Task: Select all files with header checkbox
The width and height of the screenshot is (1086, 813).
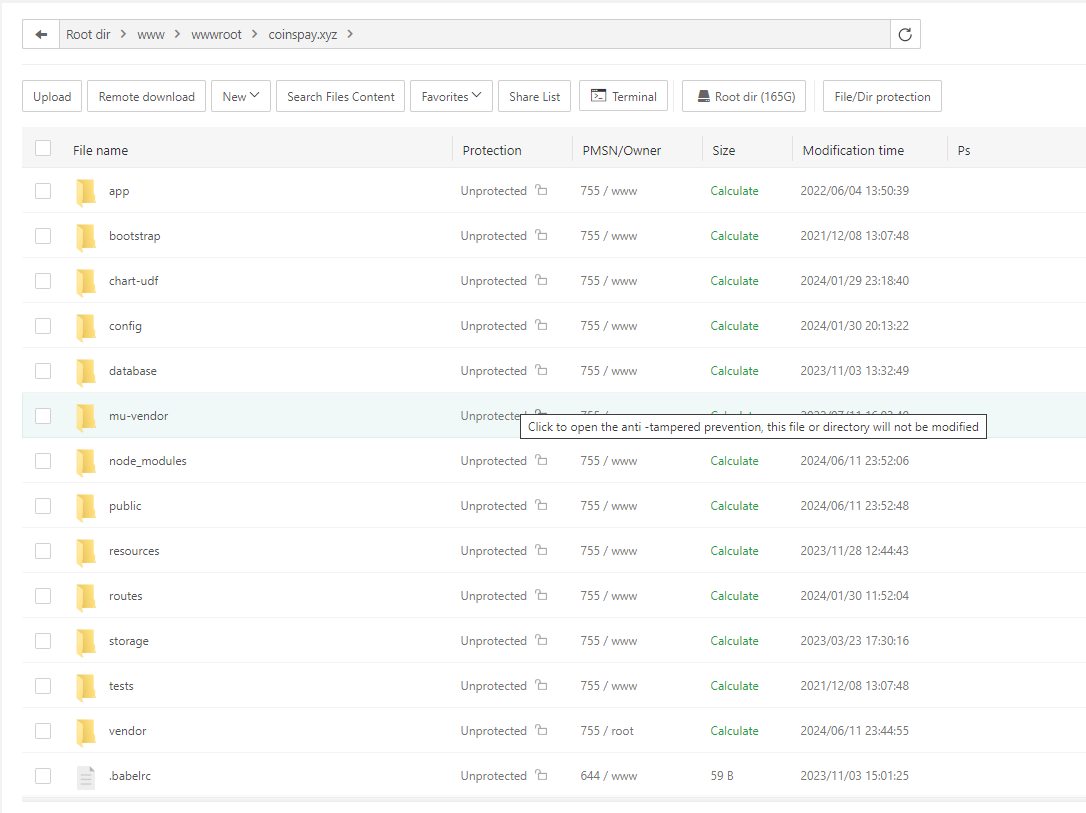Action: (x=43, y=149)
